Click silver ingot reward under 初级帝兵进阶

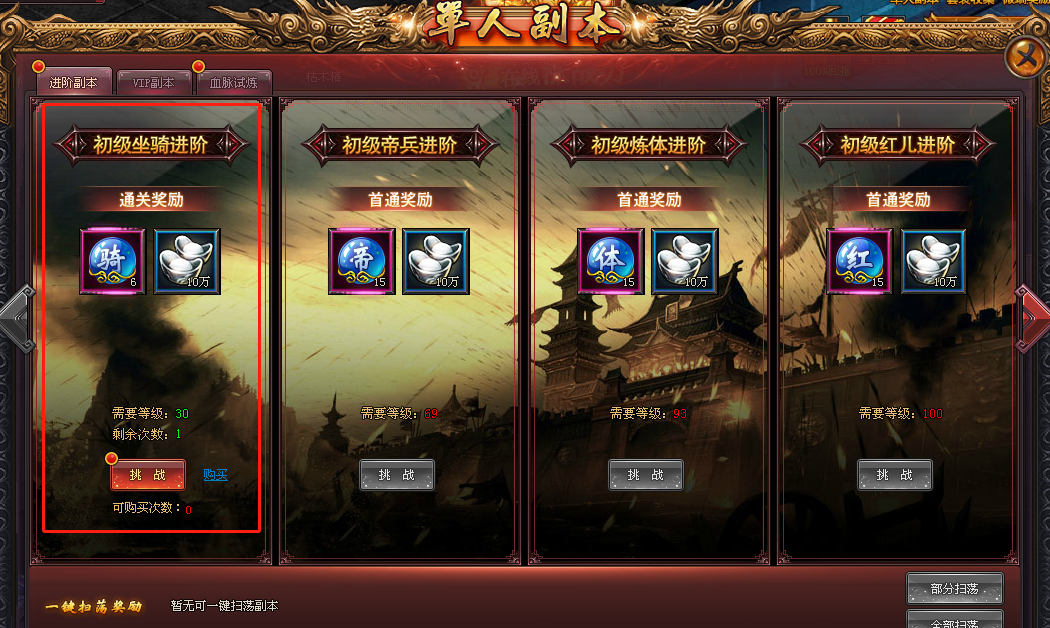436,261
